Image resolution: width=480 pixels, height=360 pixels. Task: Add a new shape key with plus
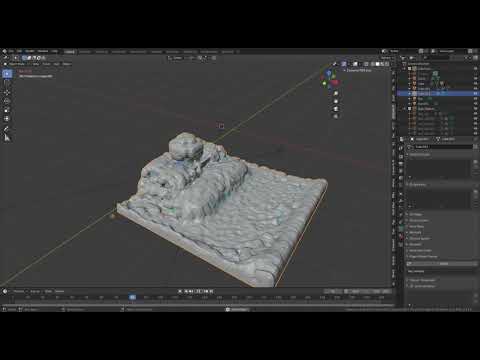click(476, 191)
